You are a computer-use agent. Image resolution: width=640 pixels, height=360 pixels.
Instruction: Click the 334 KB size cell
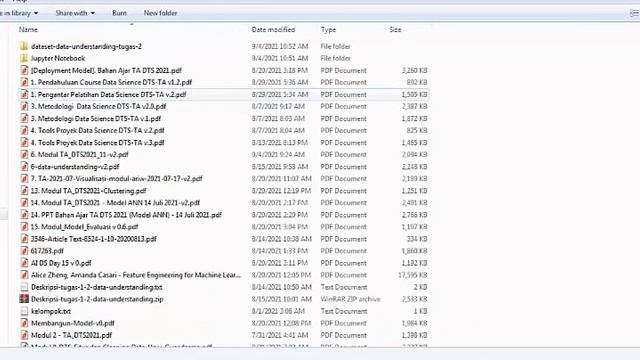coord(417,239)
